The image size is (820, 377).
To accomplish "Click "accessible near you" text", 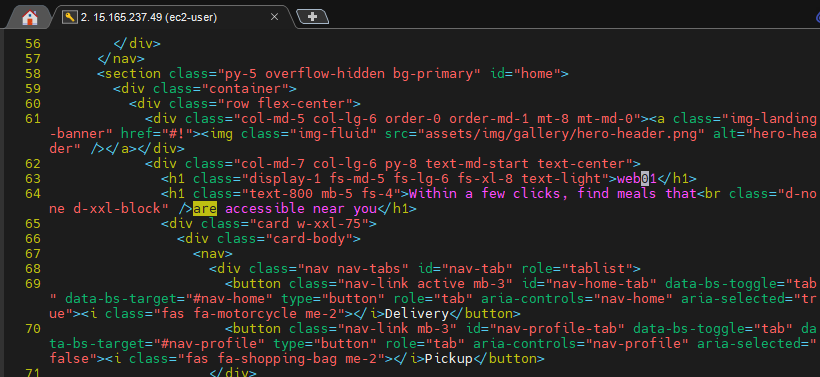I will pos(301,209).
